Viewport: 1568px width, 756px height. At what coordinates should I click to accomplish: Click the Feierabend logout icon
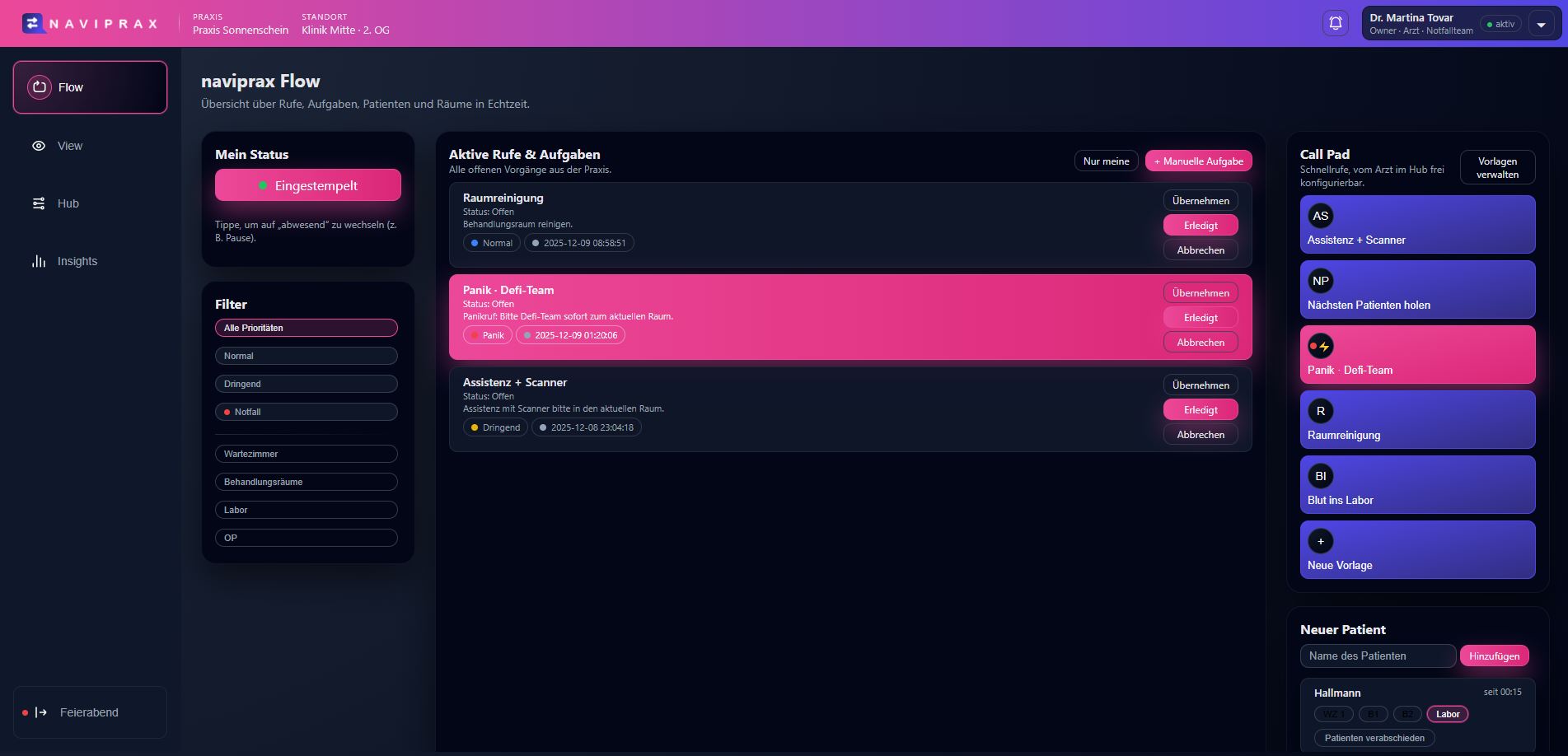[40, 712]
